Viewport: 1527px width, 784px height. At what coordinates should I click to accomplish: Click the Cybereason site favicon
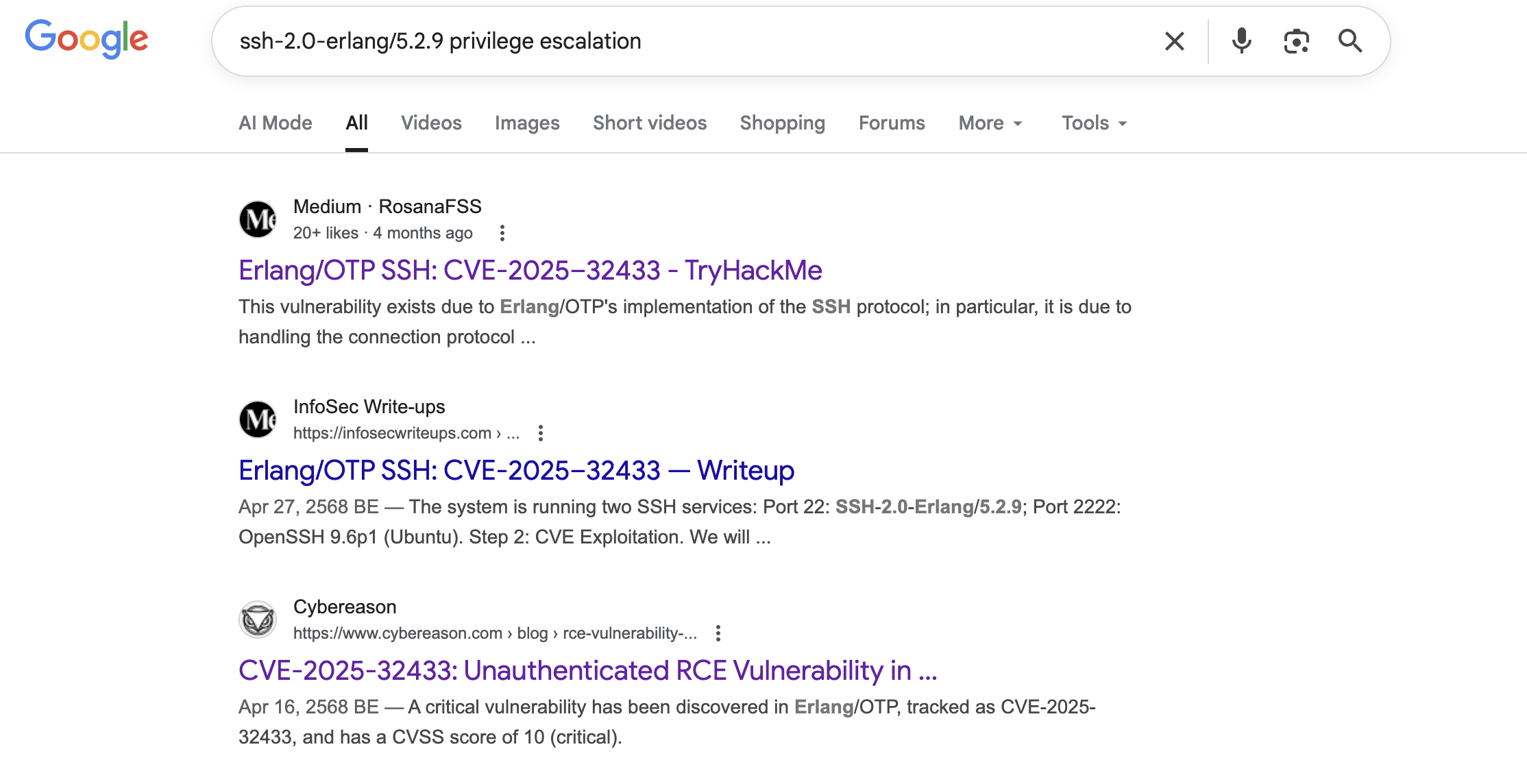[258, 620]
